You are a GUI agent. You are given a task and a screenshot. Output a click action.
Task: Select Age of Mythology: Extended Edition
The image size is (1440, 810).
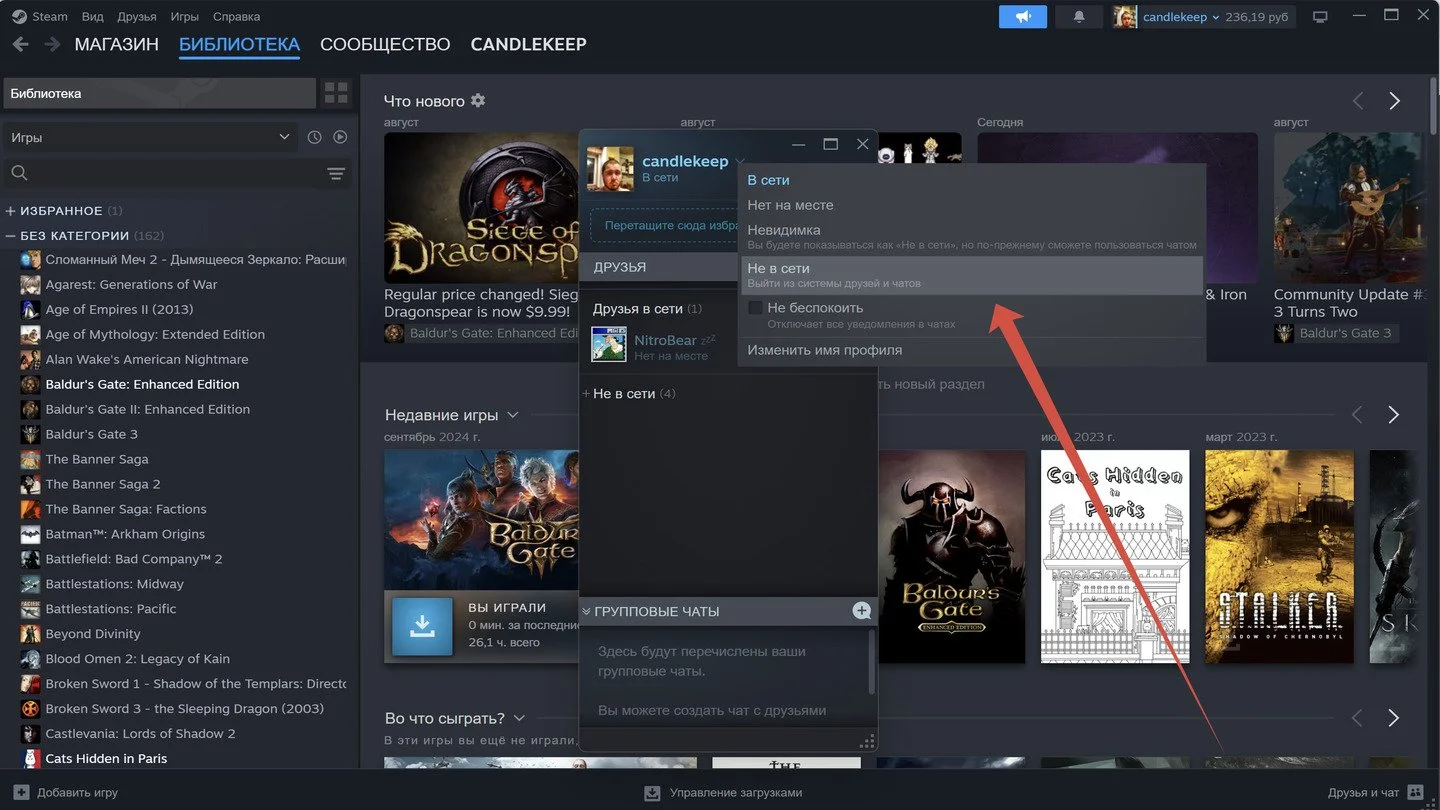click(x=154, y=334)
